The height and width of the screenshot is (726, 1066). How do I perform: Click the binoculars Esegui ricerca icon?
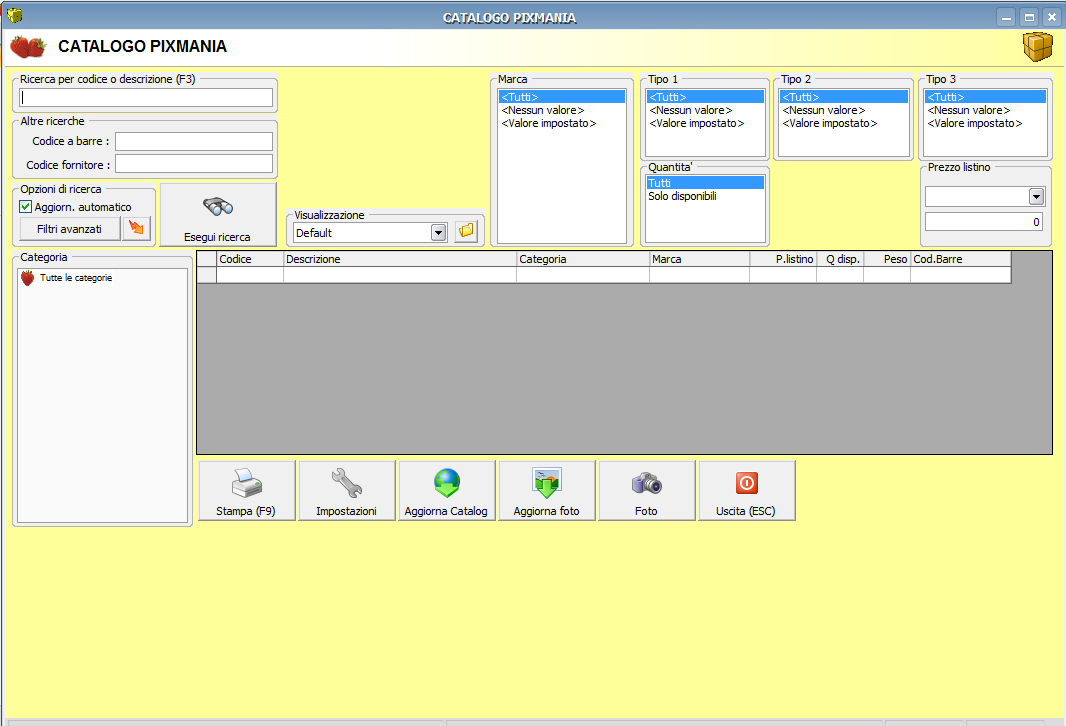(218, 206)
